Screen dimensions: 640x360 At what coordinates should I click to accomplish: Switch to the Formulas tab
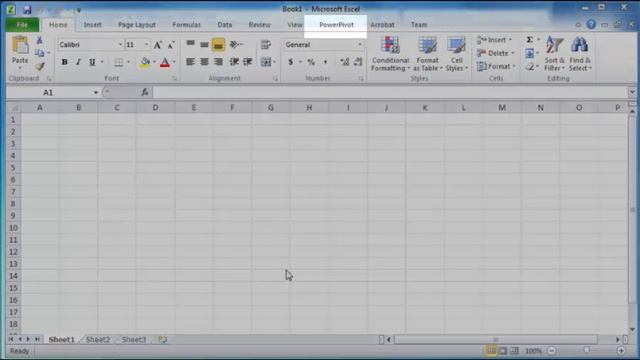pyautogui.click(x=187, y=25)
